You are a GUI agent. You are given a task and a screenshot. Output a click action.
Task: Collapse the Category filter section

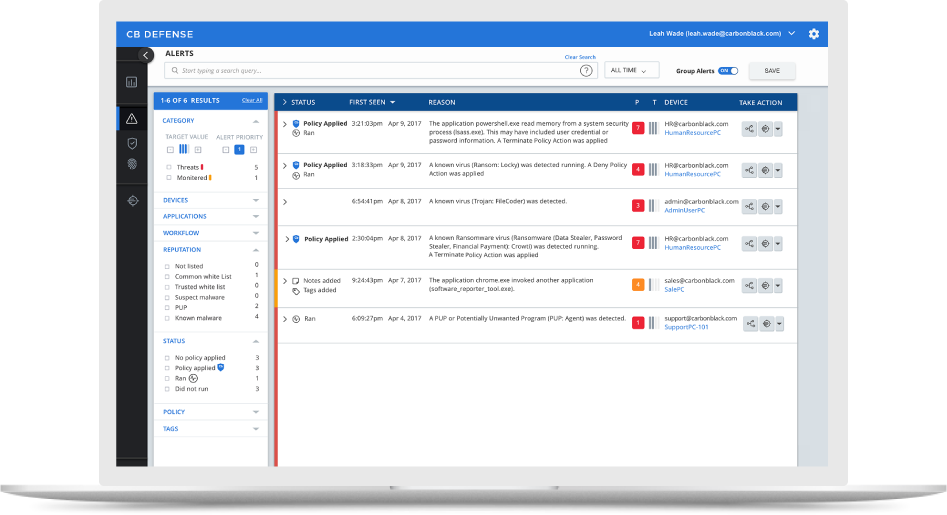click(x=256, y=121)
